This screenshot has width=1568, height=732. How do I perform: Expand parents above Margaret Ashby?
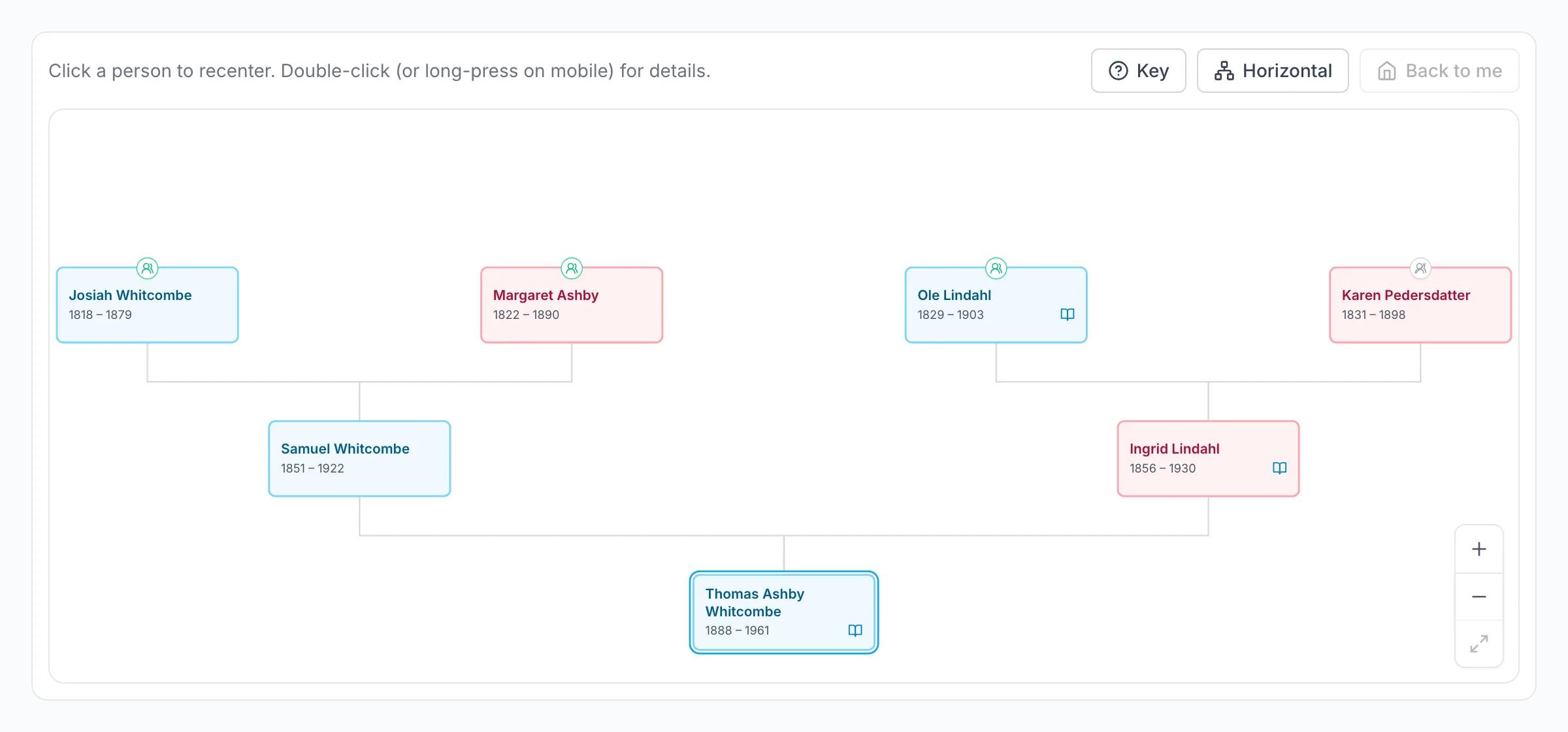click(572, 268)
